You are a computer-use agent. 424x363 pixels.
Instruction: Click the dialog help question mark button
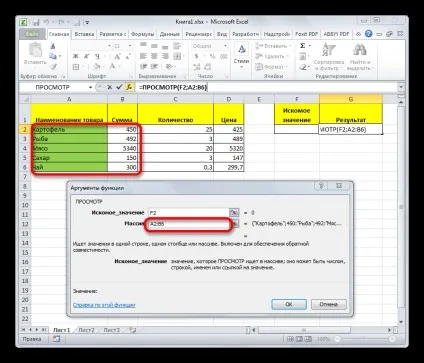click(x=321, y=186)
